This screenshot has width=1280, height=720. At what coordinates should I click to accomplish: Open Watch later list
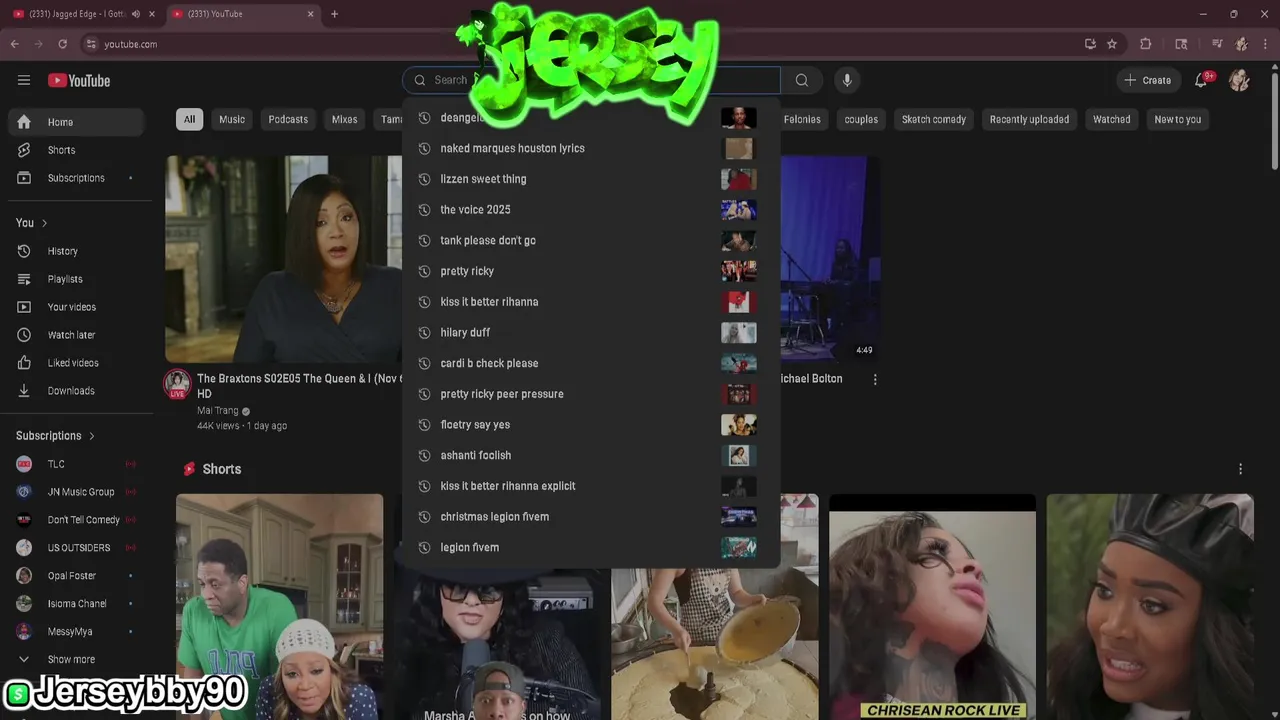[x=77, y=335]
